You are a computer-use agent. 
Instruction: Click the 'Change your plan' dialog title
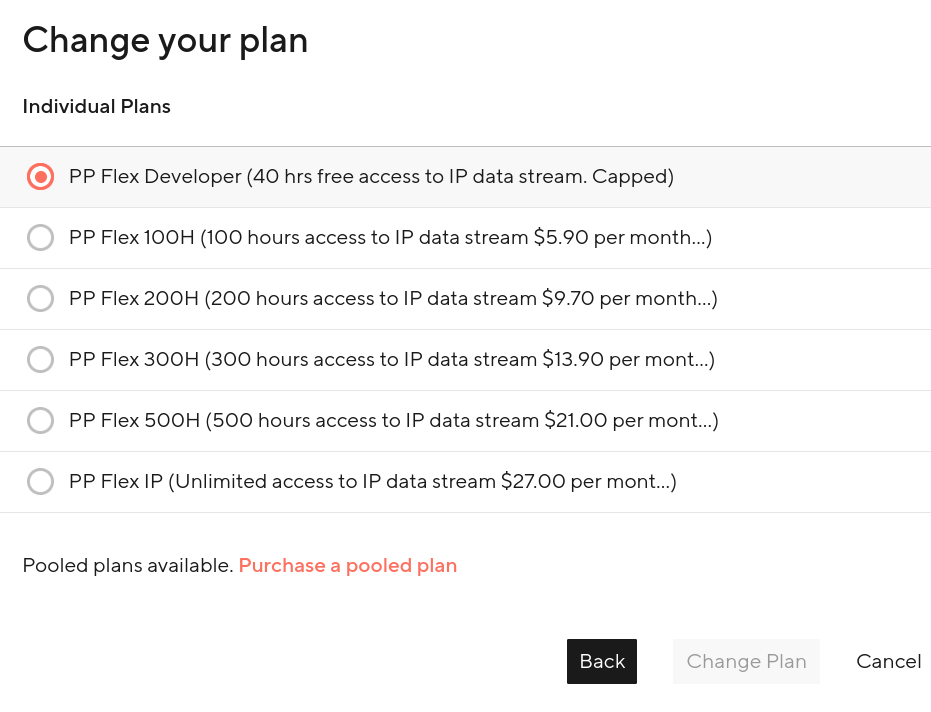click(x=165, y=40)
